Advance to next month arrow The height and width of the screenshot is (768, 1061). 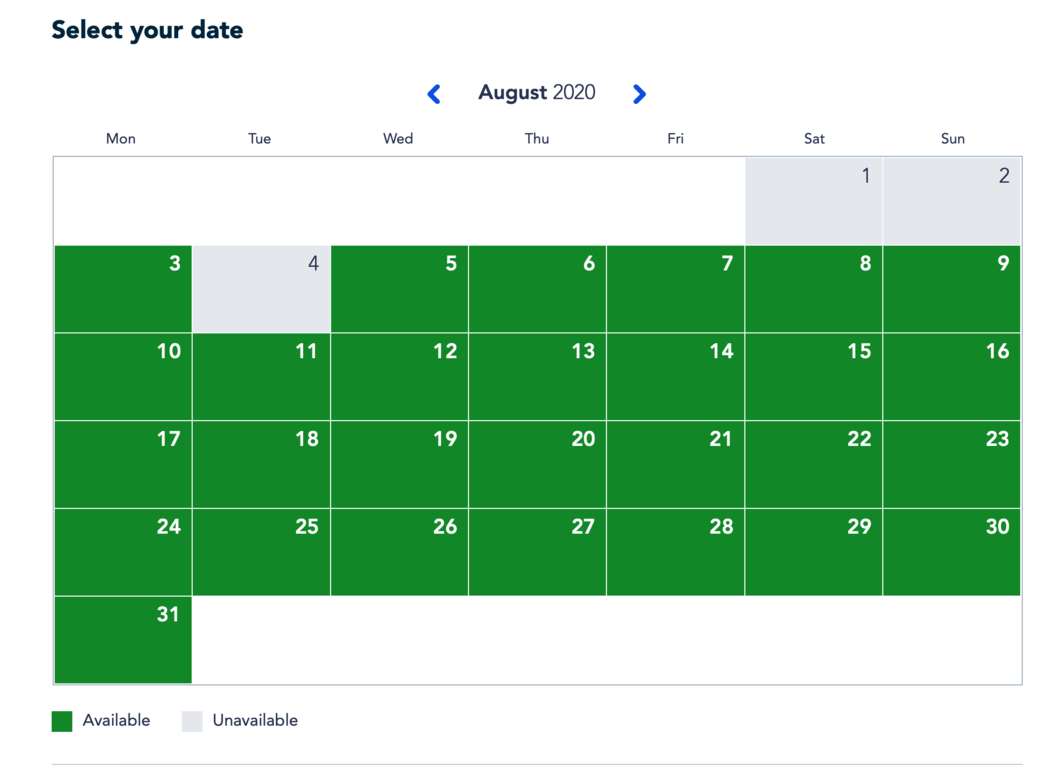click(639, 94)
